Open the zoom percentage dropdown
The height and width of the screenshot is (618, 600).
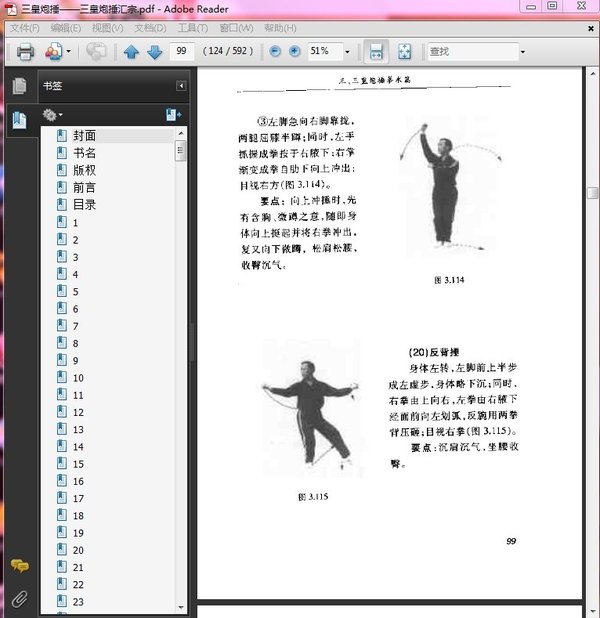pyautogui.click(x=346, y=51)
